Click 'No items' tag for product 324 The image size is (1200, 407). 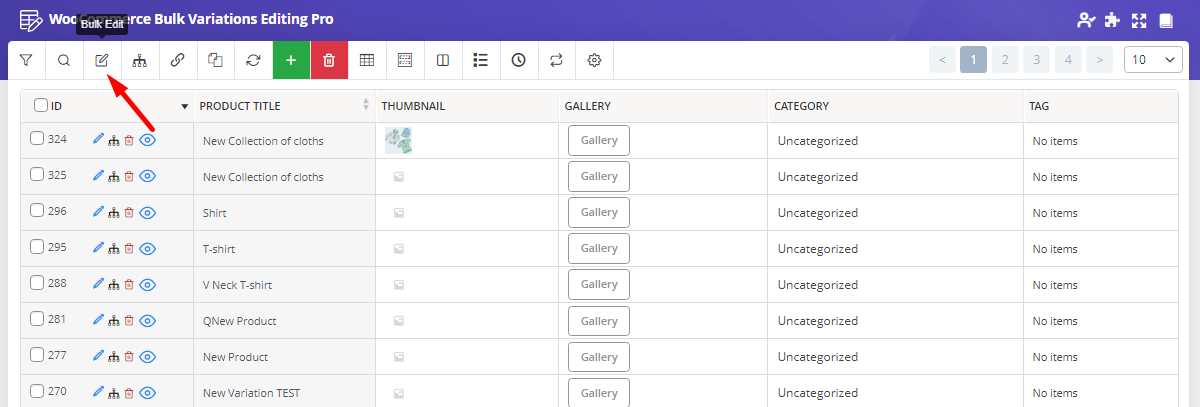pos(1055,141)
